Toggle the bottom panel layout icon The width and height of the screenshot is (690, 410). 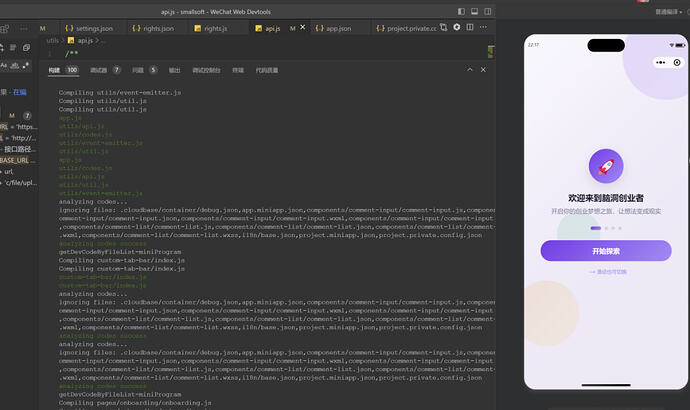coord(474,11)
